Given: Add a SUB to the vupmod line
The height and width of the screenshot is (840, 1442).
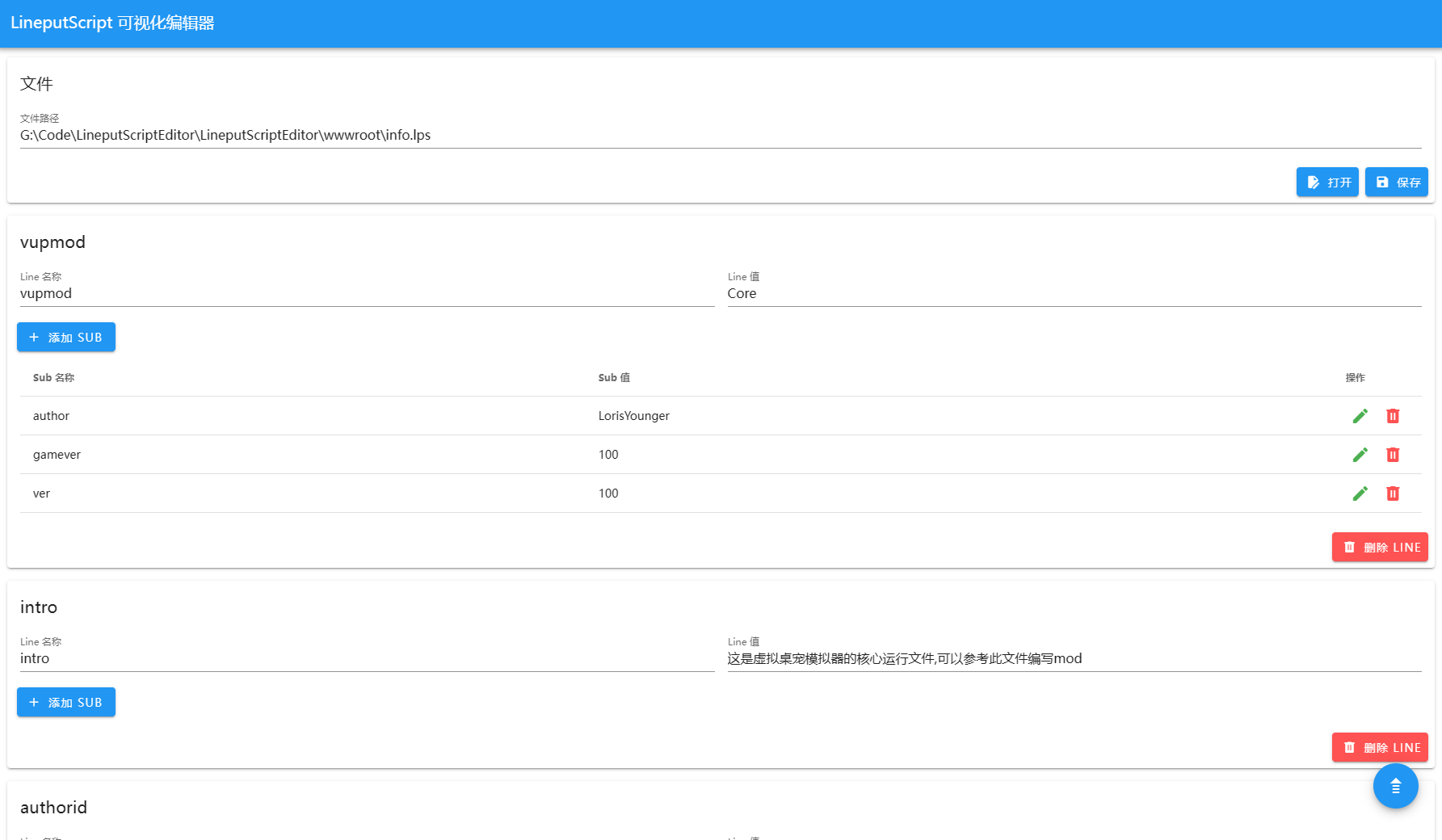Looking at the screenshot, I should tap(66, 337).
